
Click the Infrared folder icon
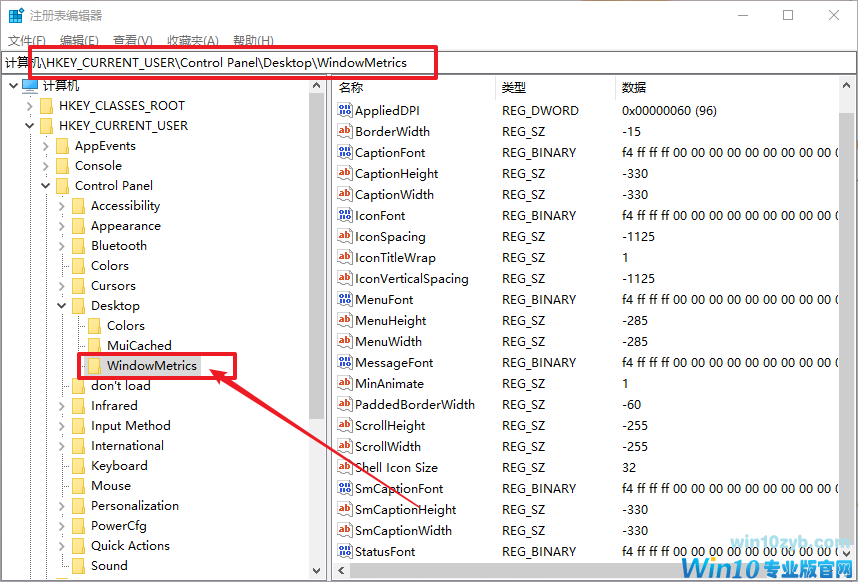pyautogui.click(x=79, y=405)
